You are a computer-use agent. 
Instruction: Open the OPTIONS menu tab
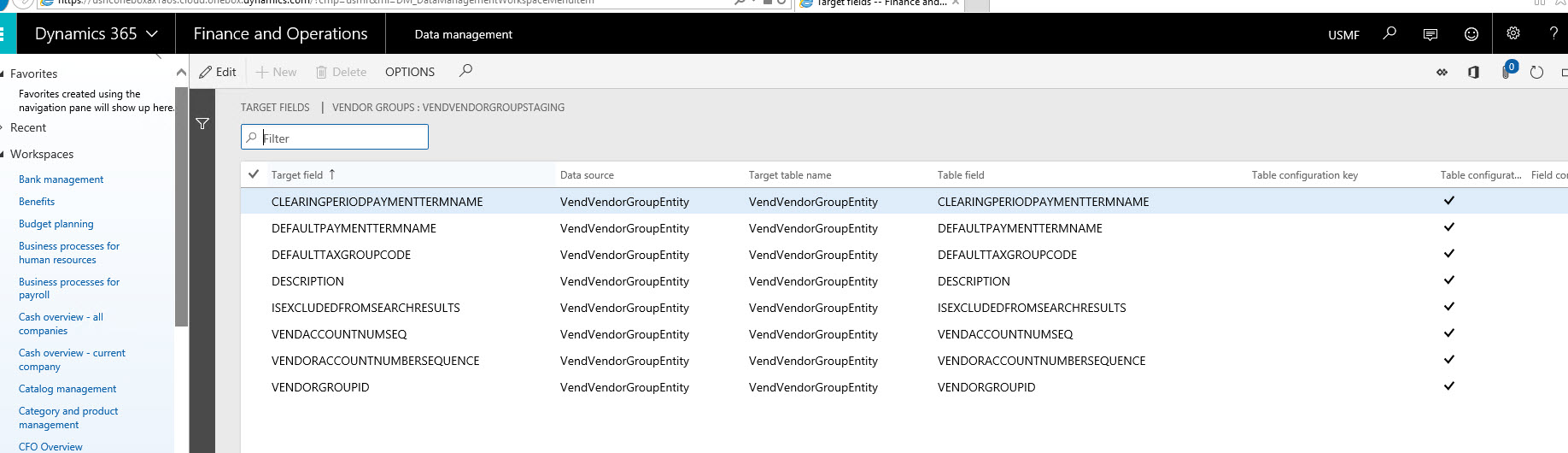[x=410, y=72]
